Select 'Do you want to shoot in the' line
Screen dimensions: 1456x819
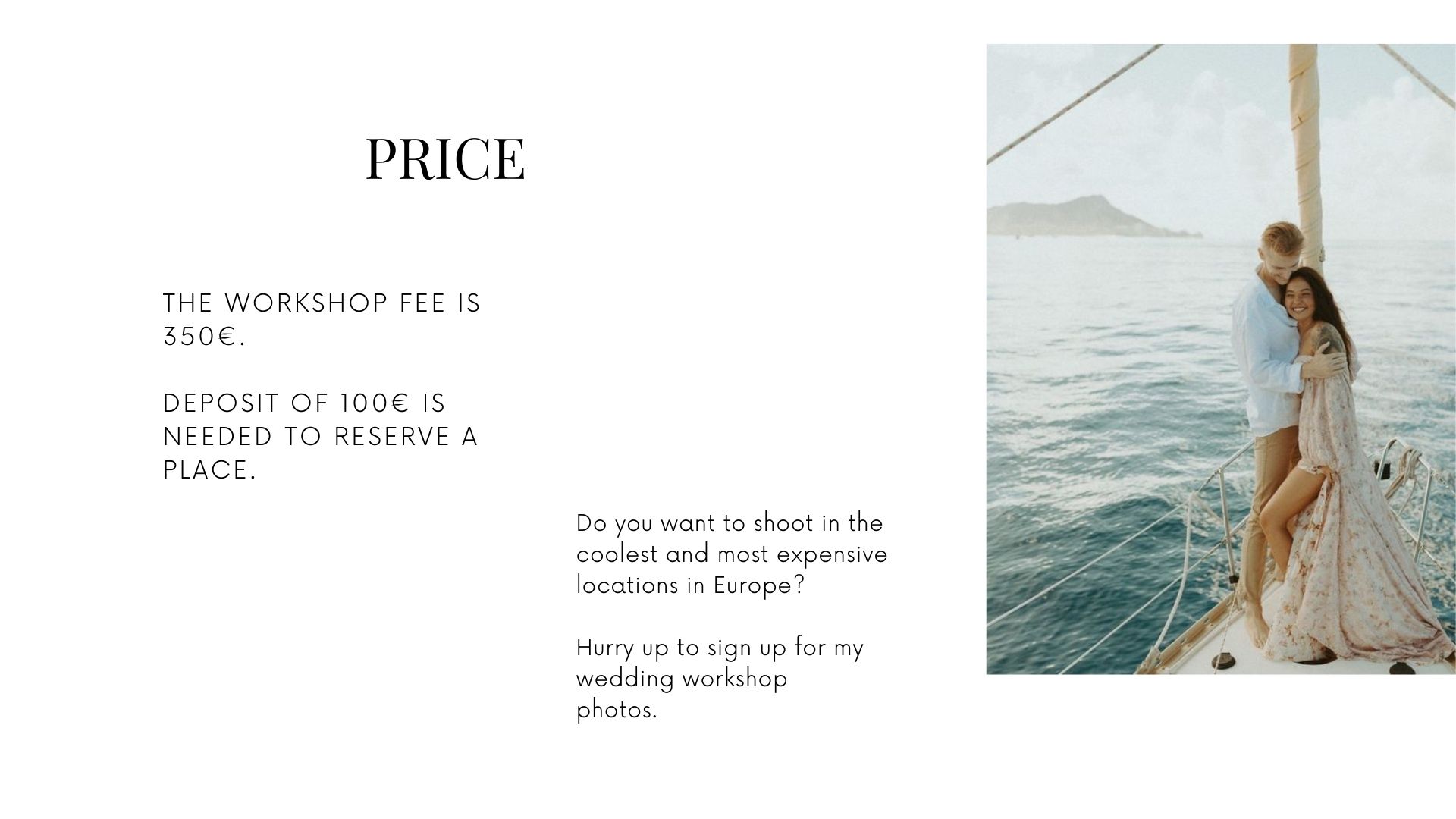(730, 523)
